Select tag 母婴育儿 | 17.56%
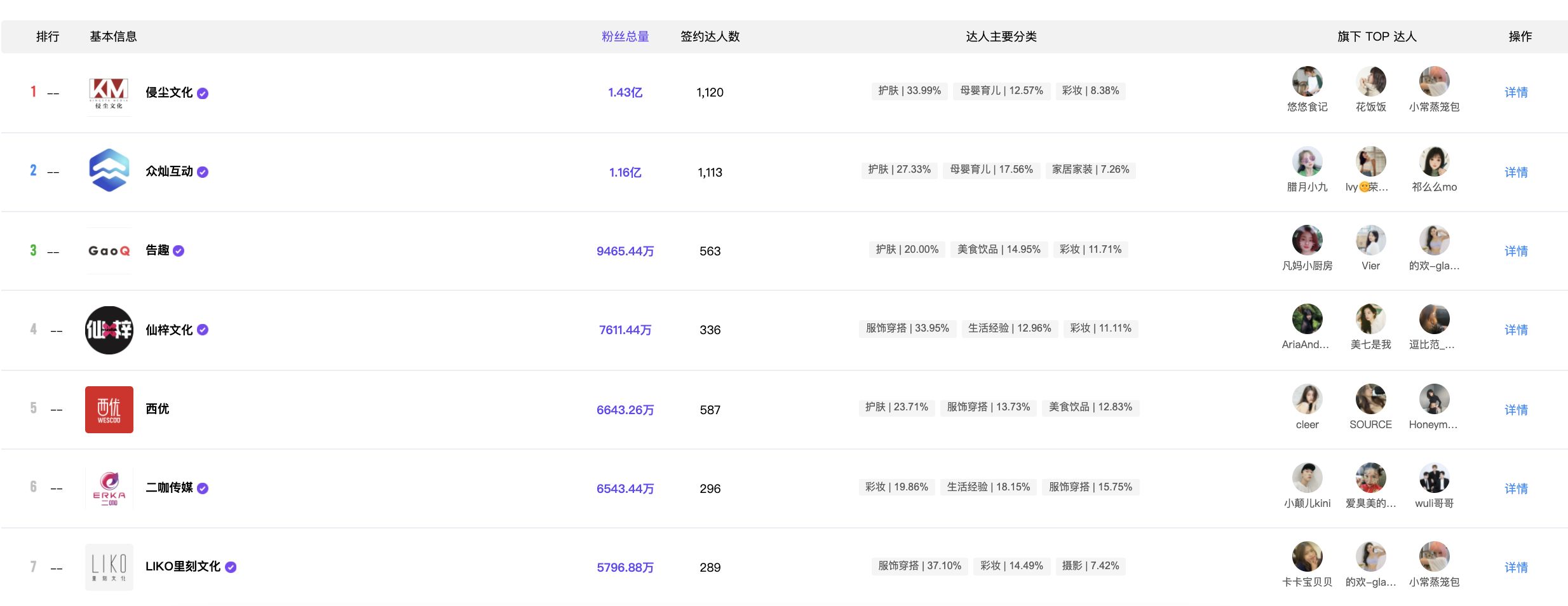1568x606 pixels. point(991,170)
